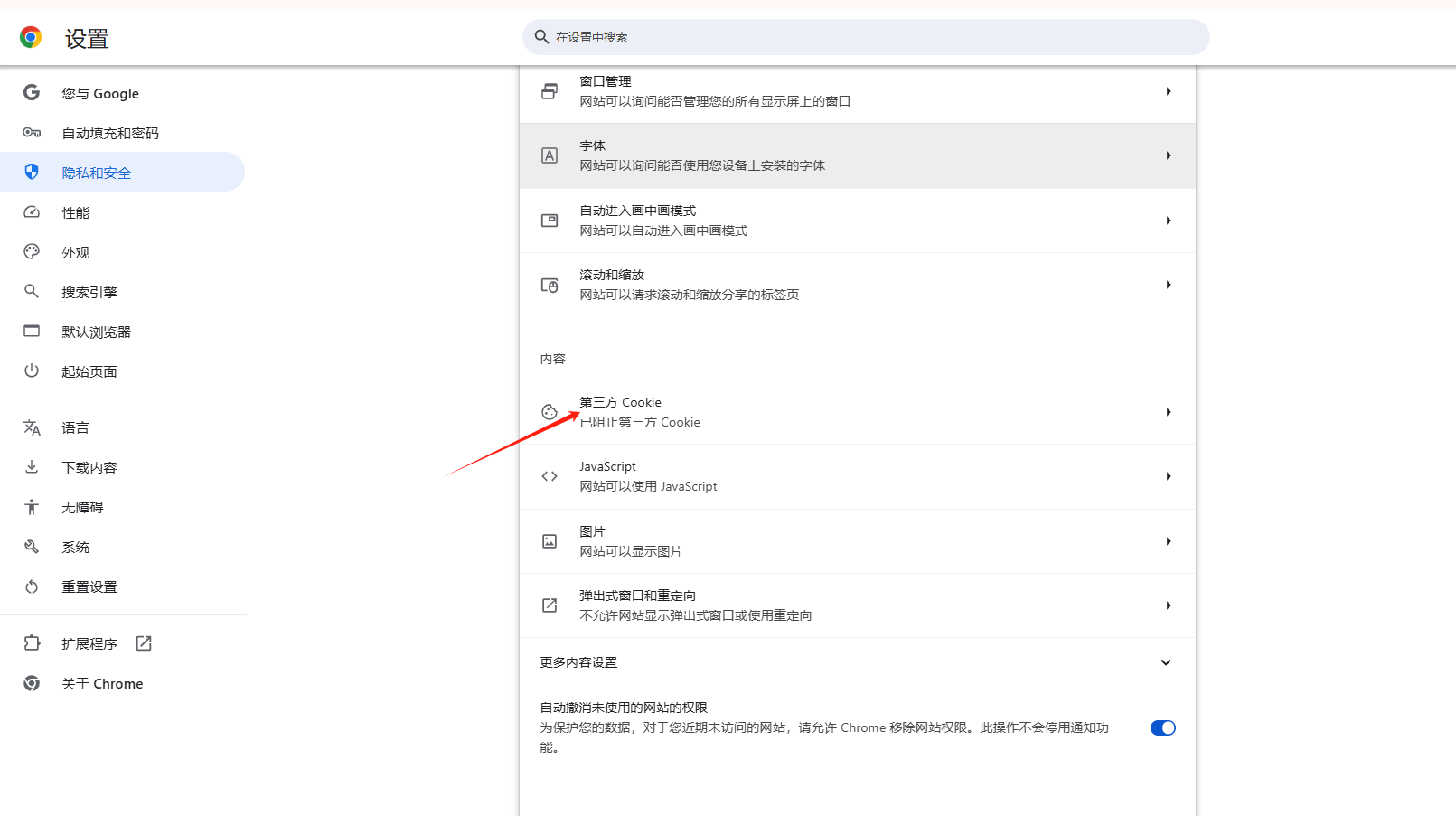Click the shield icon for privacy and security
The height and width of the screenshot is (816, 1456).
click(x=32, y=172)
